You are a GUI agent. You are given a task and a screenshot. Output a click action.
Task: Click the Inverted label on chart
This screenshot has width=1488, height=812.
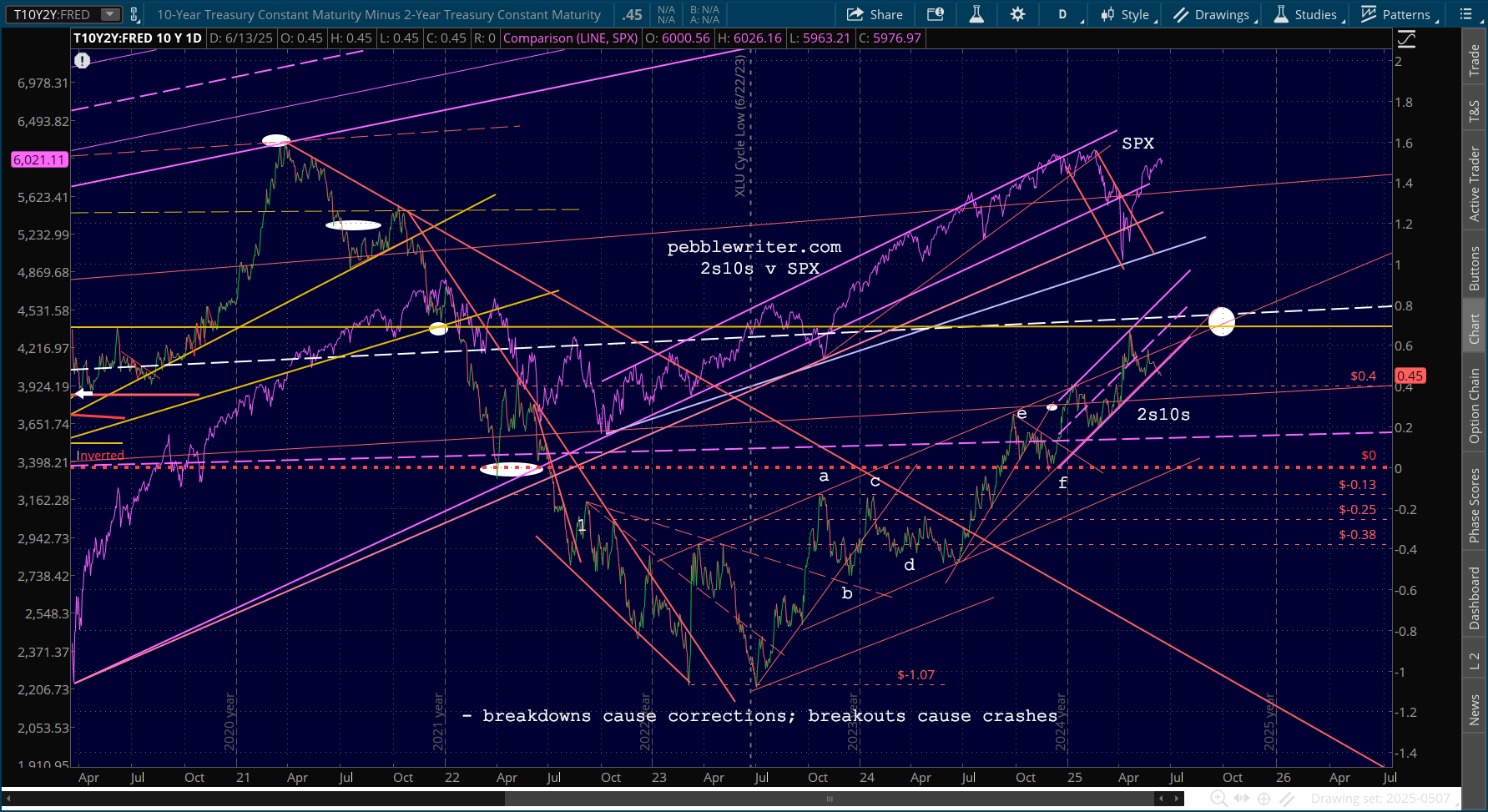point(100,456)
